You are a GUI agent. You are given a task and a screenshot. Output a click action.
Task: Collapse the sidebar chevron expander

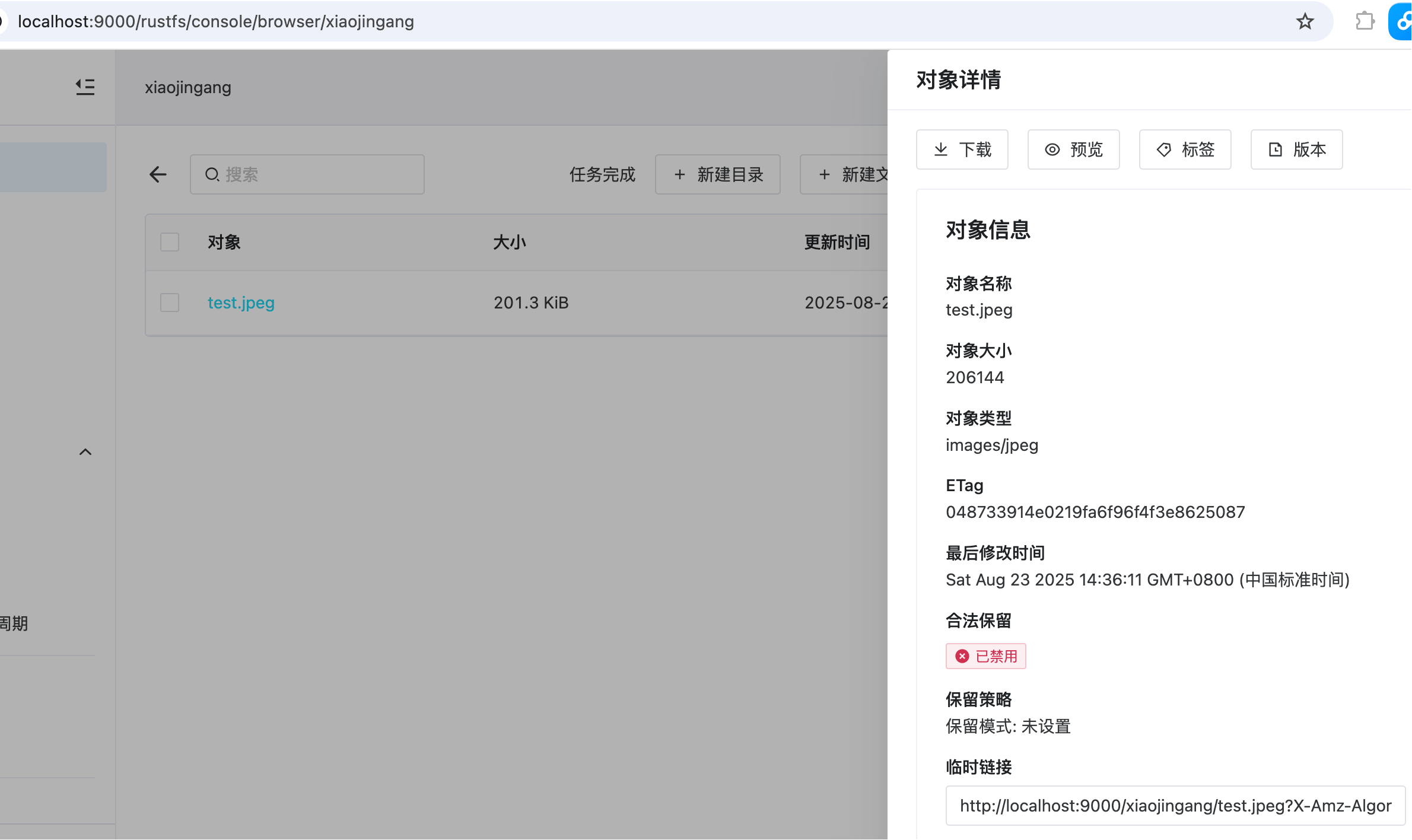85,452
